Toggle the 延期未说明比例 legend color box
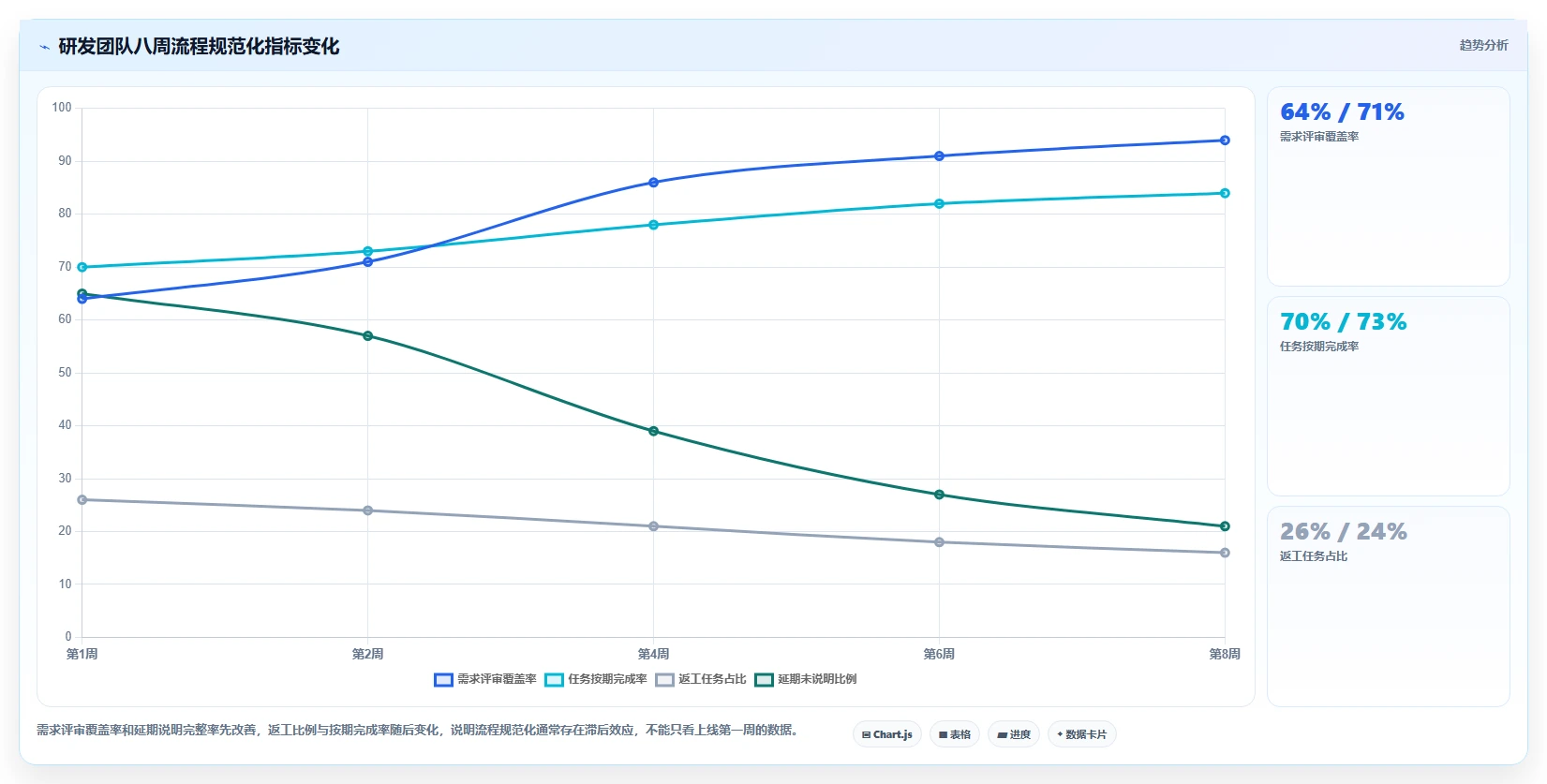1547x784 pixels. (764, 680)
